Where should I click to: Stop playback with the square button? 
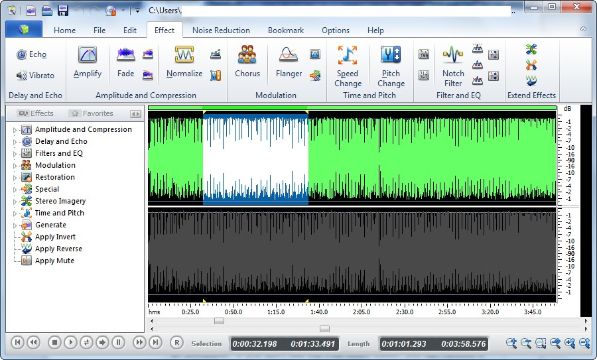pos(54,342)
